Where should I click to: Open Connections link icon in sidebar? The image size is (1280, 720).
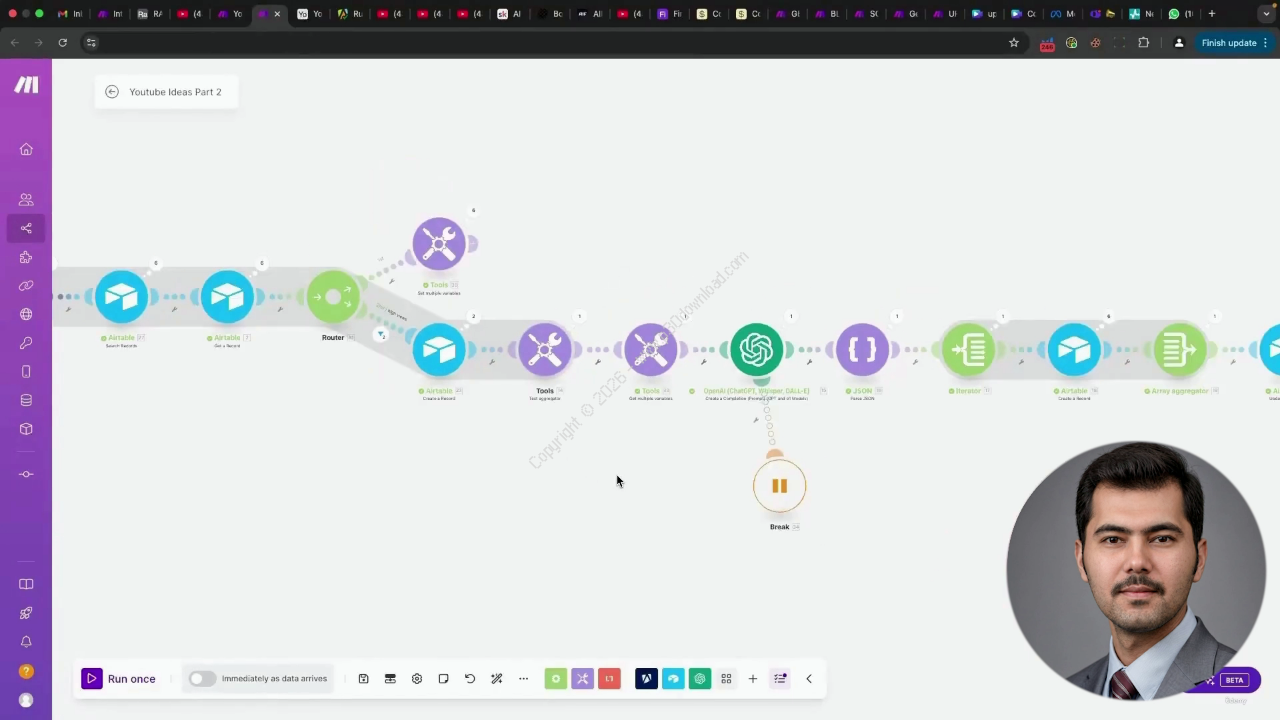[26, 286]
